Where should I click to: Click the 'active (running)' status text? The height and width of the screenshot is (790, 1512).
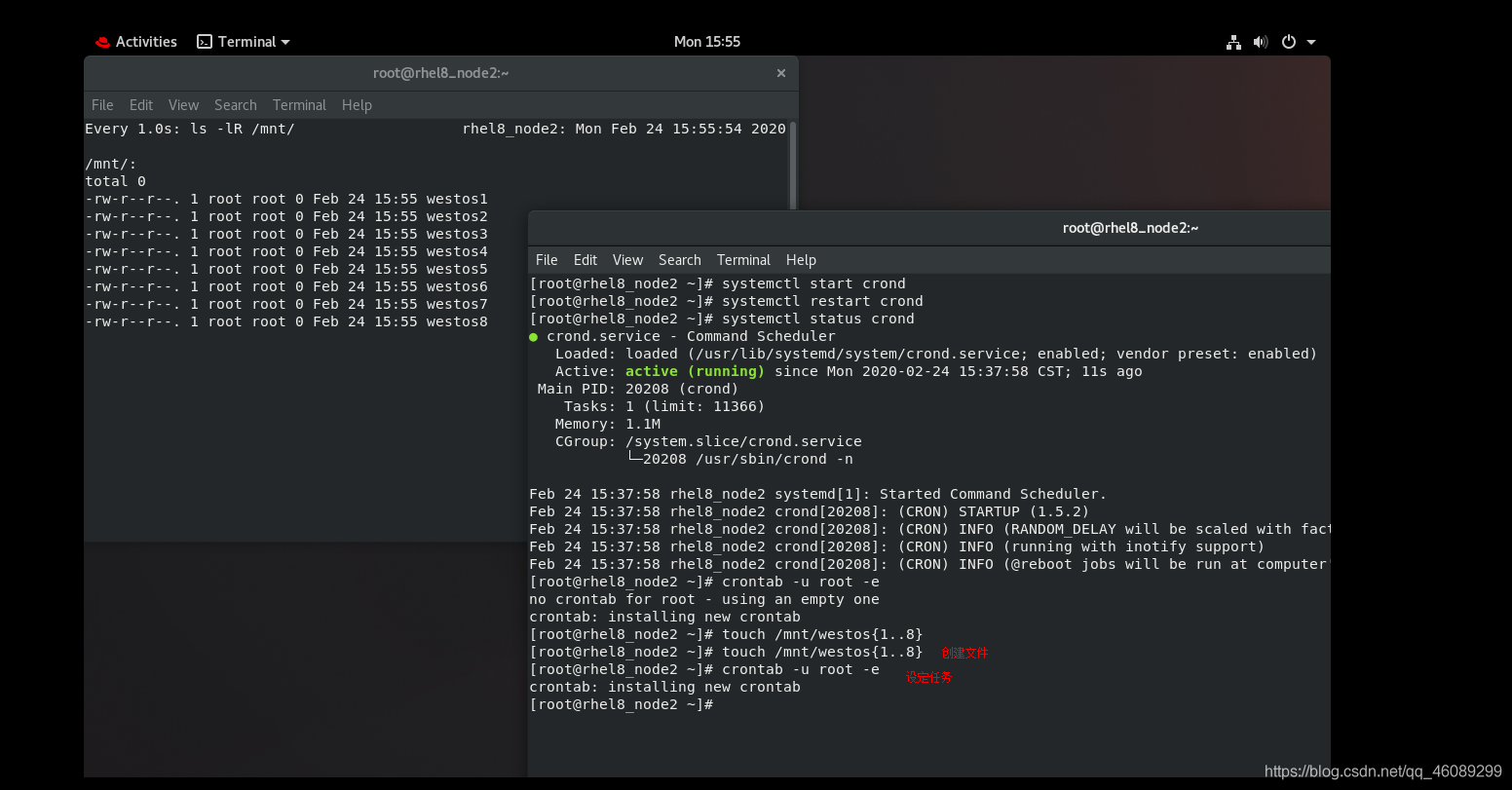click(695, 371)
